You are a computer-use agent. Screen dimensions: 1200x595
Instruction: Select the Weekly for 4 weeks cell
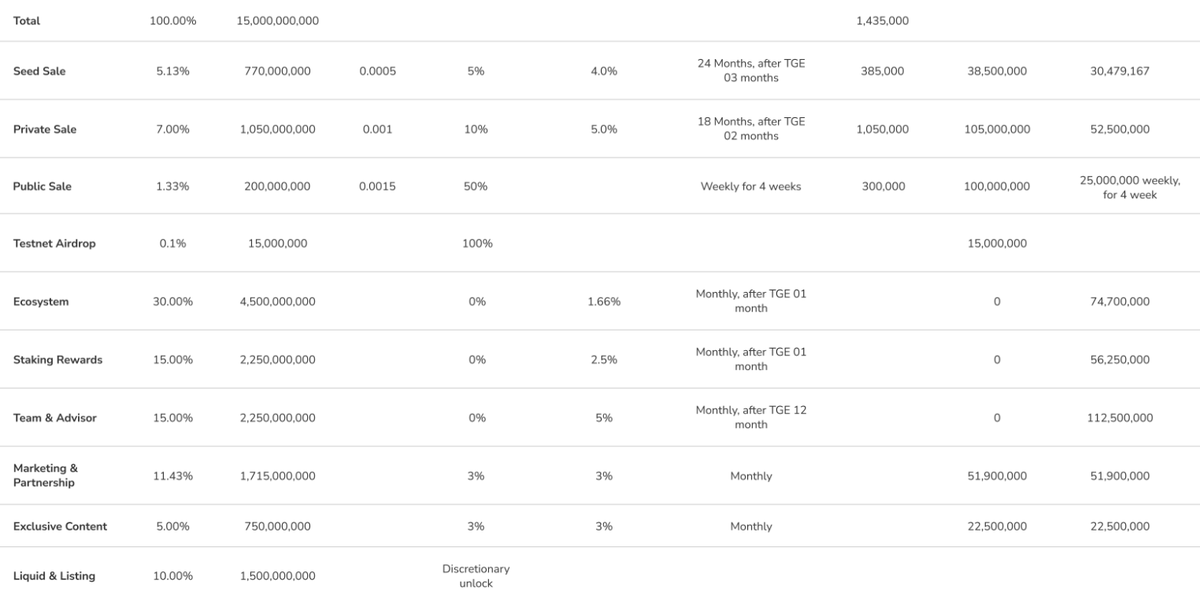click(750, 186)
